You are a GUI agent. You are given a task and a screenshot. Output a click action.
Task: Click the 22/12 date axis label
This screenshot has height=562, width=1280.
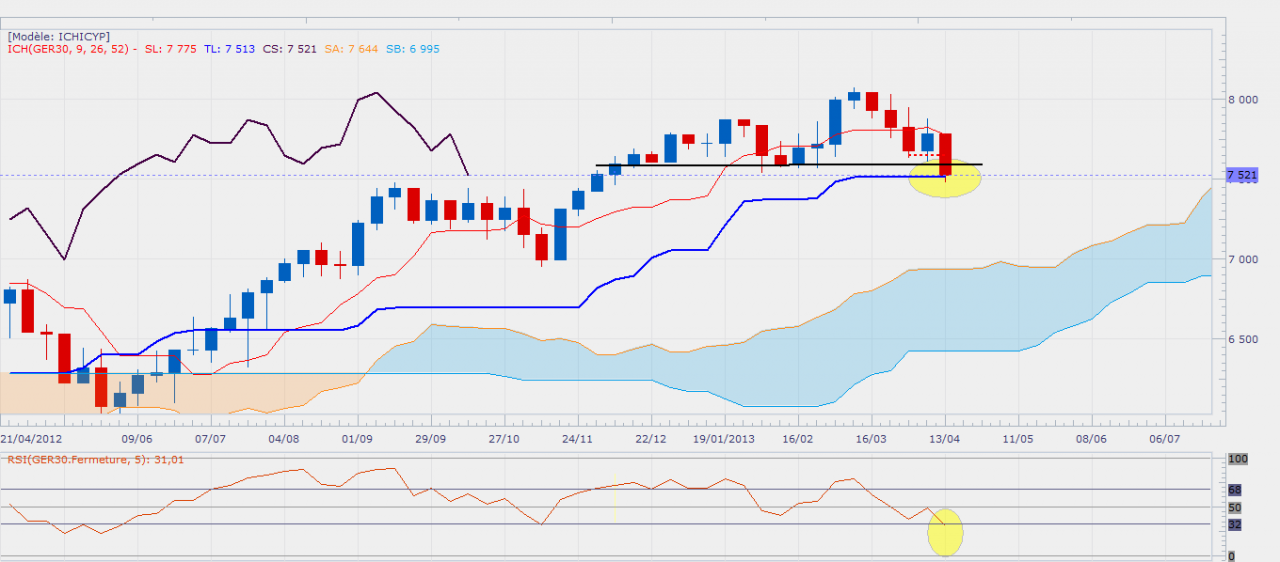point(651,438)
